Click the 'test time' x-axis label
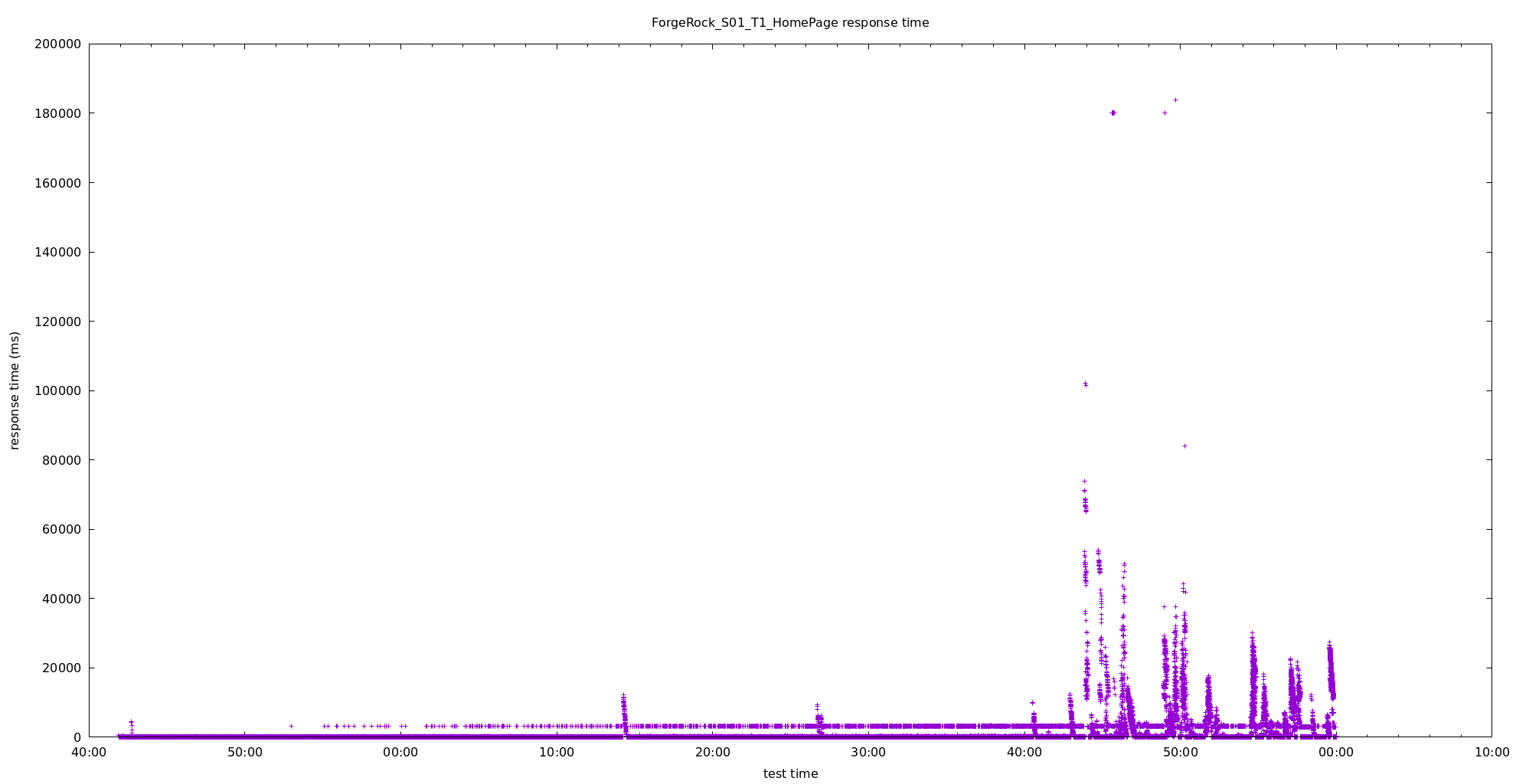 790,773
